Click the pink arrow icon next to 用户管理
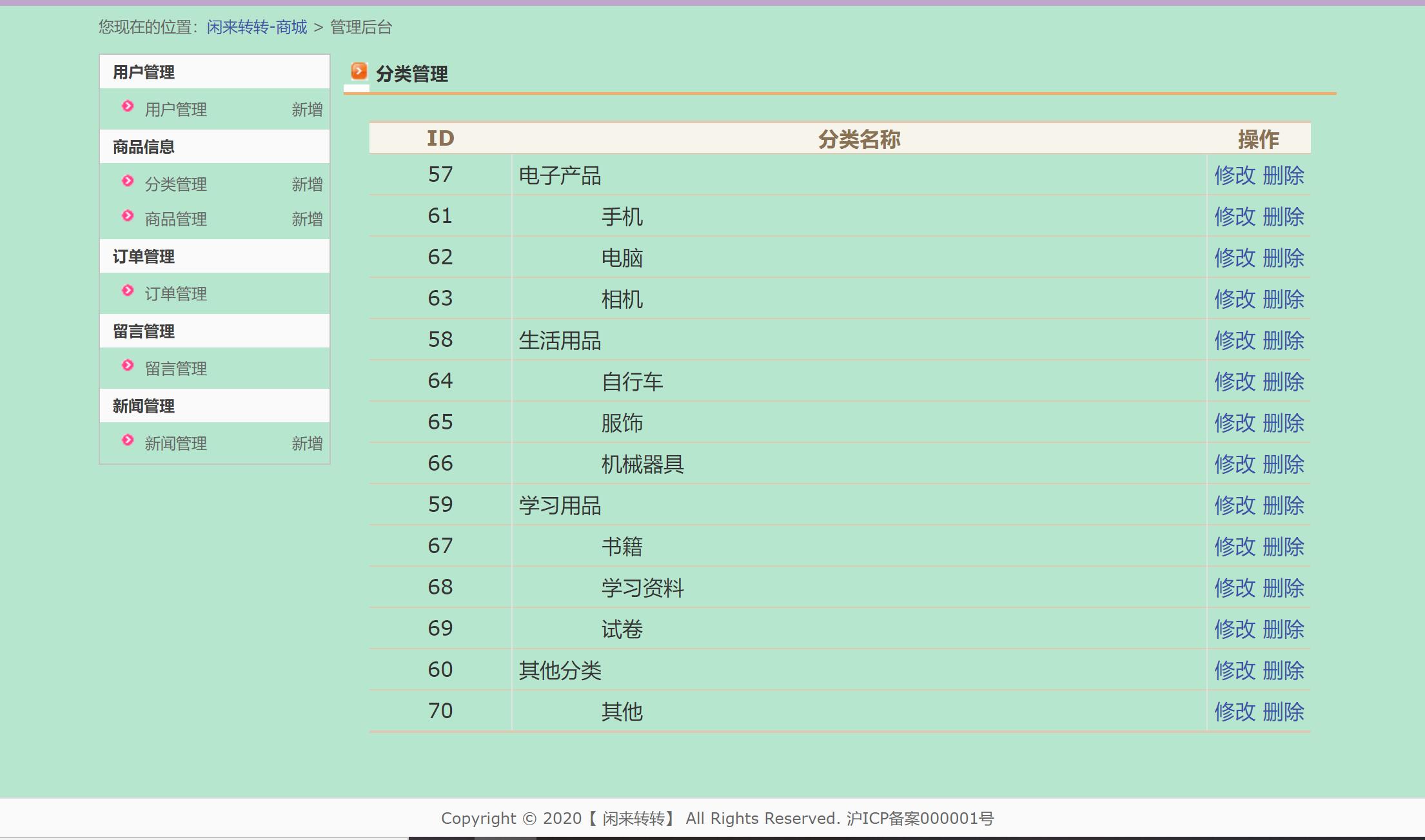 coord(128,108)
